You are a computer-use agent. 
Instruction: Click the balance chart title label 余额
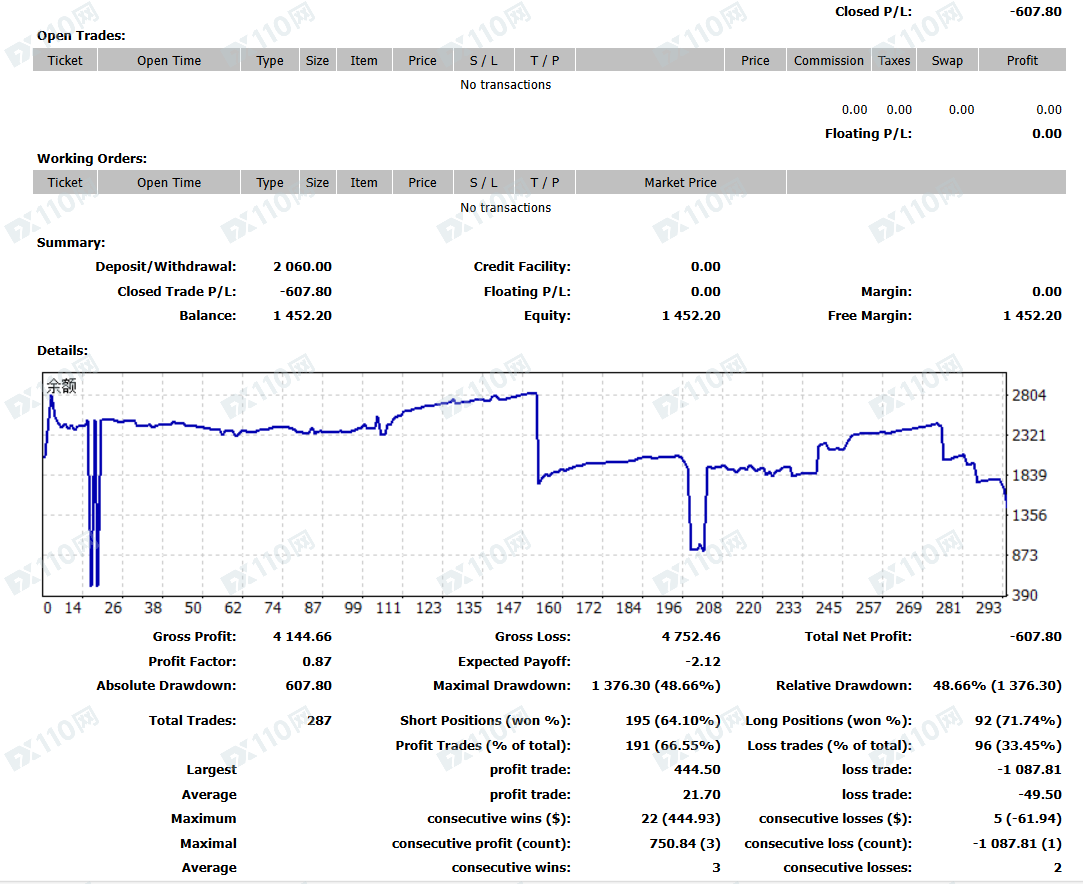(x=61, y=385)
